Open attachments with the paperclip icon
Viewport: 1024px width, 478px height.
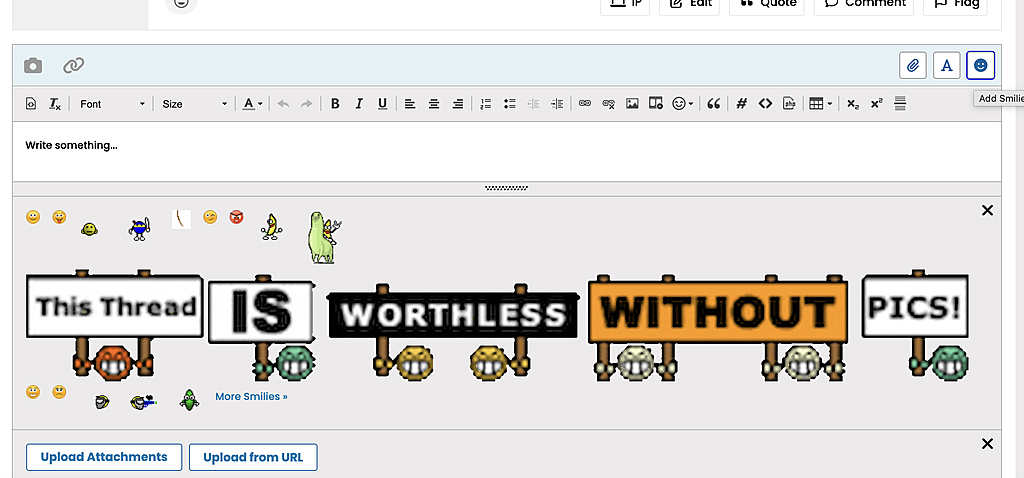coord(912,65)
